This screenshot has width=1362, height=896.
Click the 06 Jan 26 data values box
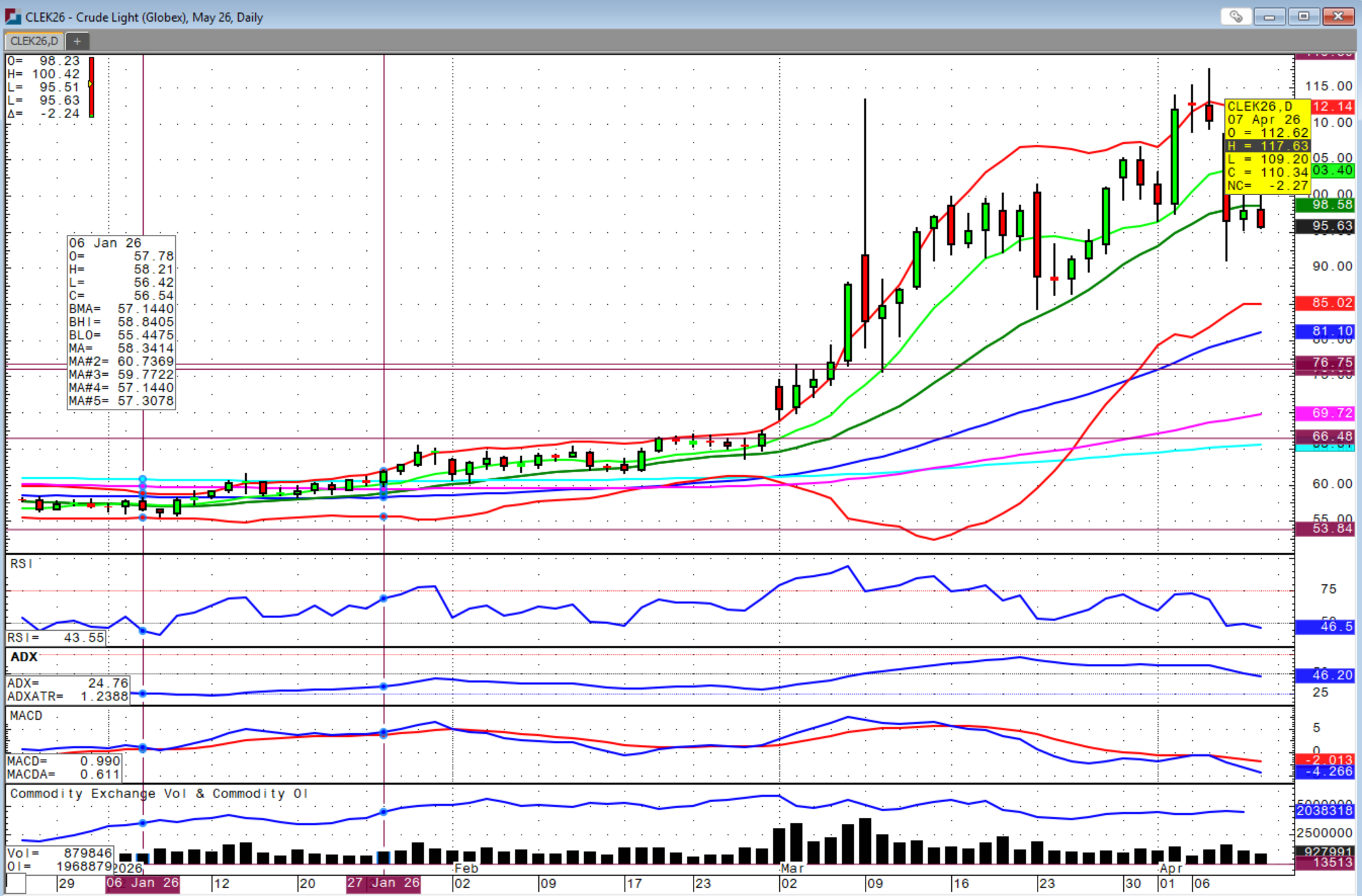click(121, 322)
